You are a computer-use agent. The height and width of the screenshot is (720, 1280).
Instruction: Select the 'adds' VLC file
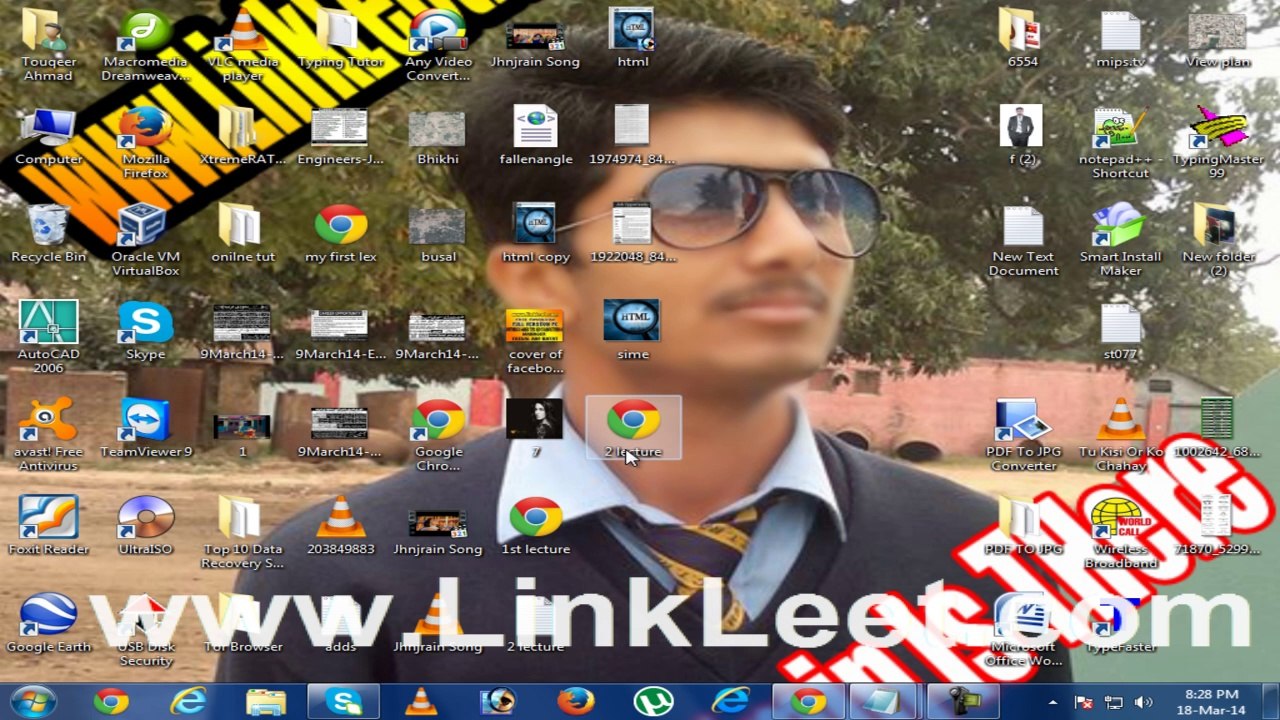click(340, 624)
